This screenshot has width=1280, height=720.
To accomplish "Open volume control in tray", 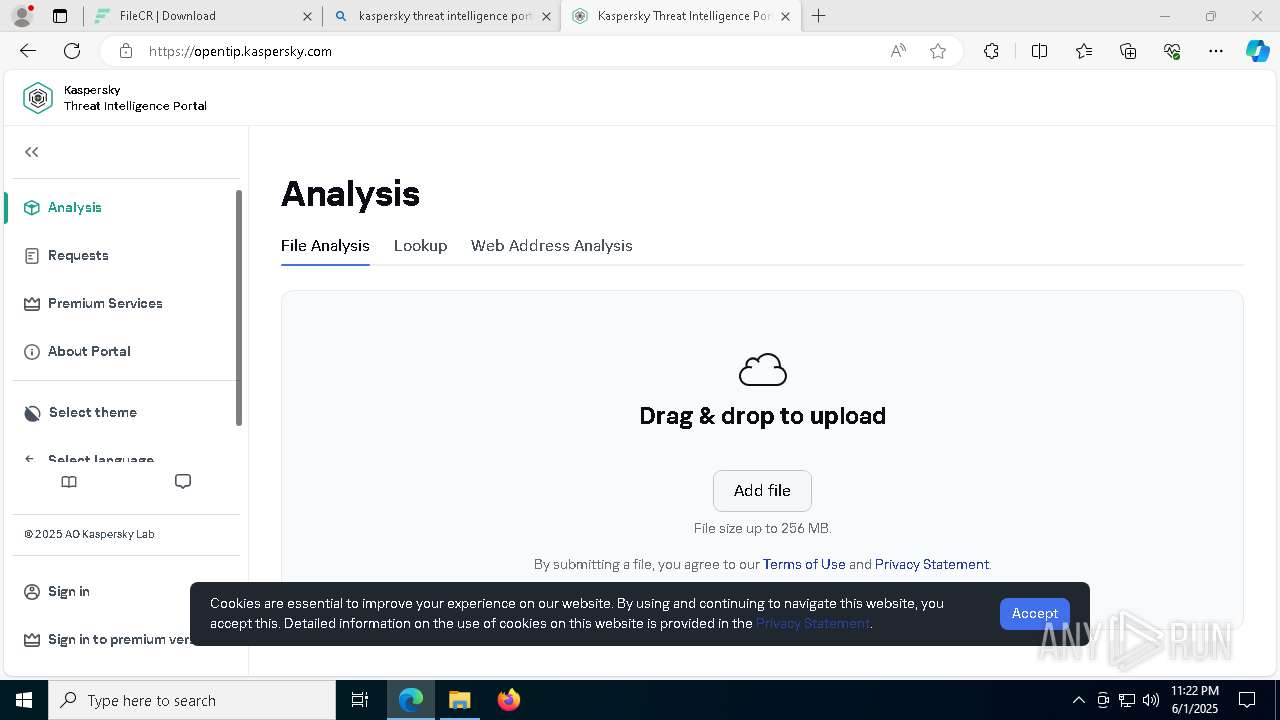I will pos(1151,700).
